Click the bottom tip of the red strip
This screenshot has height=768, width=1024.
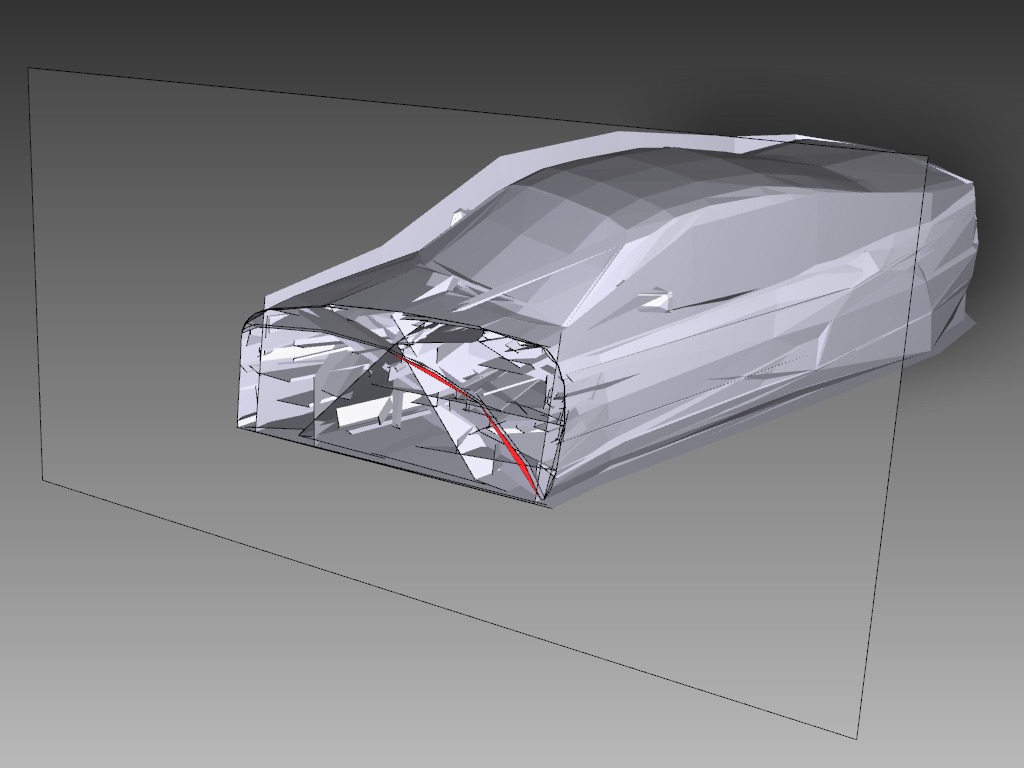click(x=537, y=493)
